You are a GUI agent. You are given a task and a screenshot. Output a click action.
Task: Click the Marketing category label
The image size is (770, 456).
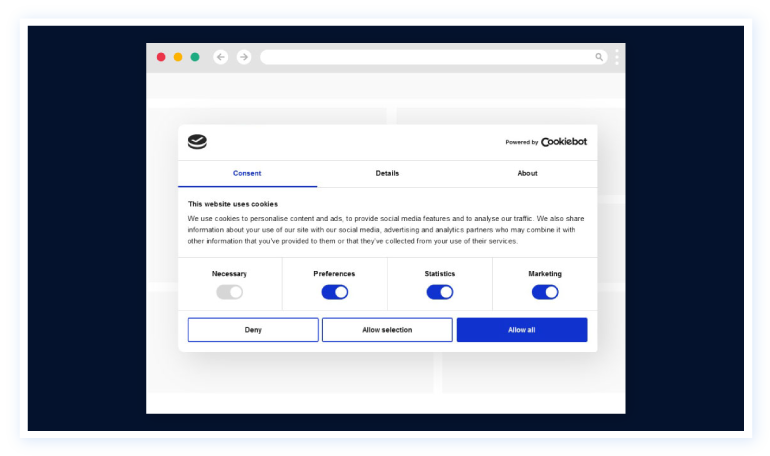(545, 273)
